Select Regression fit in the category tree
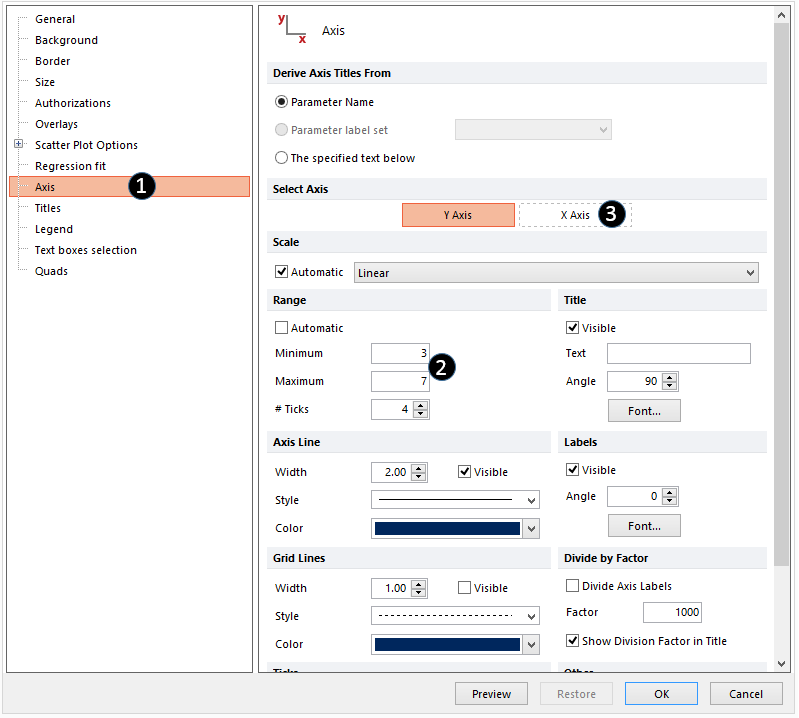The height and width of the screenshot is (718, 799). coord(70,166)
